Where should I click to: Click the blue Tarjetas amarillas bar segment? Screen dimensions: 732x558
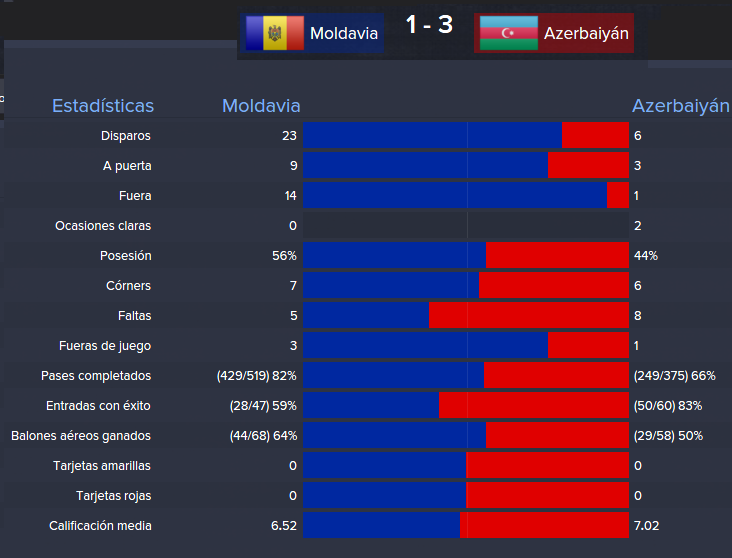tap(384, 466)
